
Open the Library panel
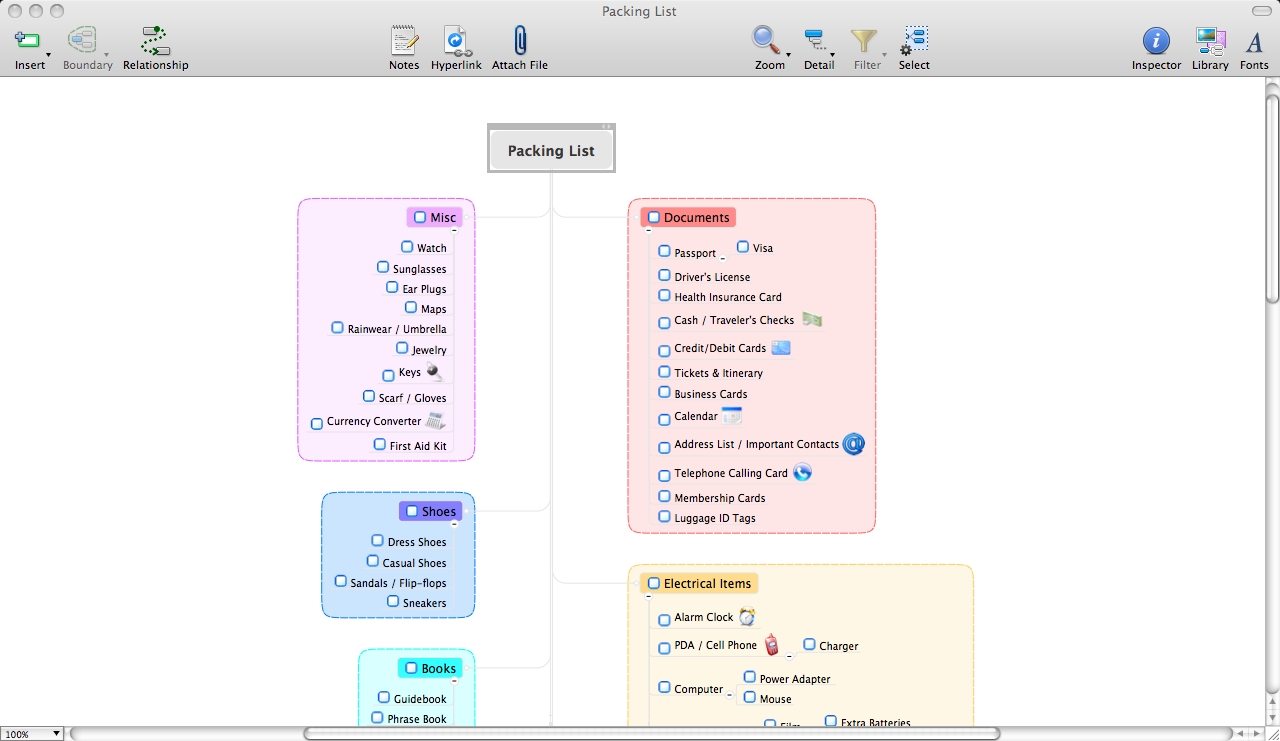(1209, 40)
